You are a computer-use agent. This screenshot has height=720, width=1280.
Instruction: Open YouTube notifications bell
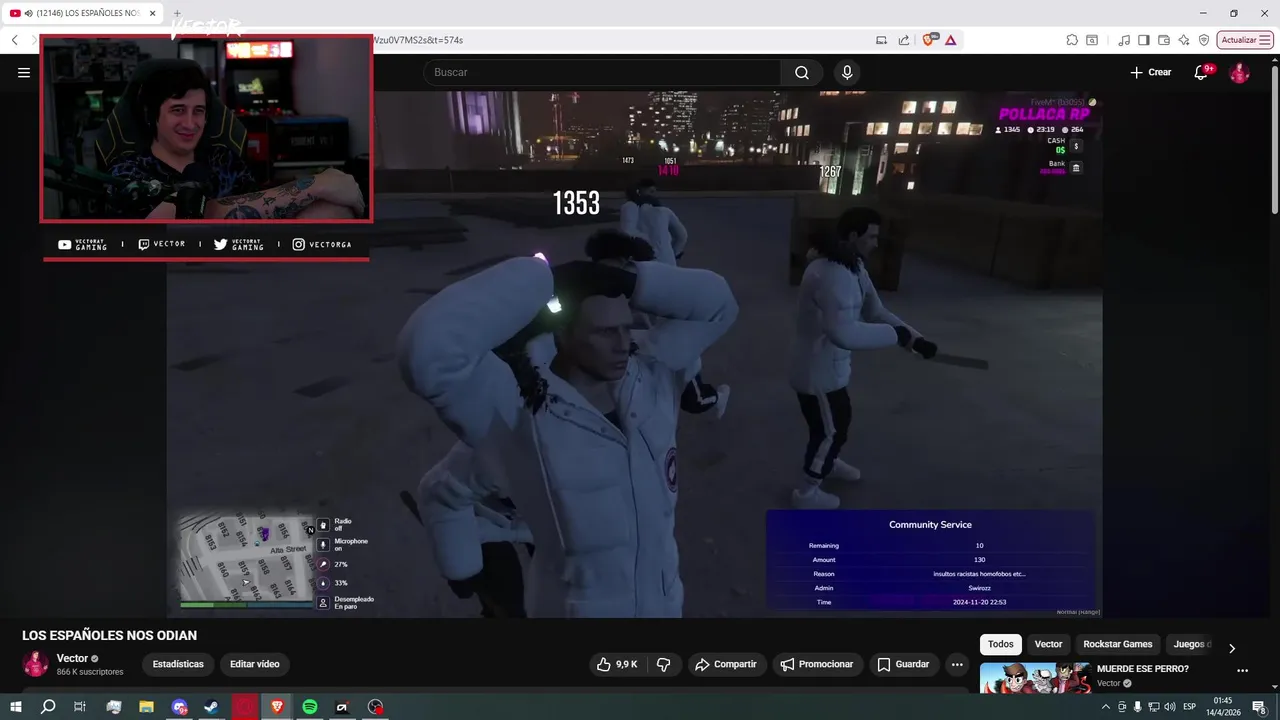coord(1202,72)
